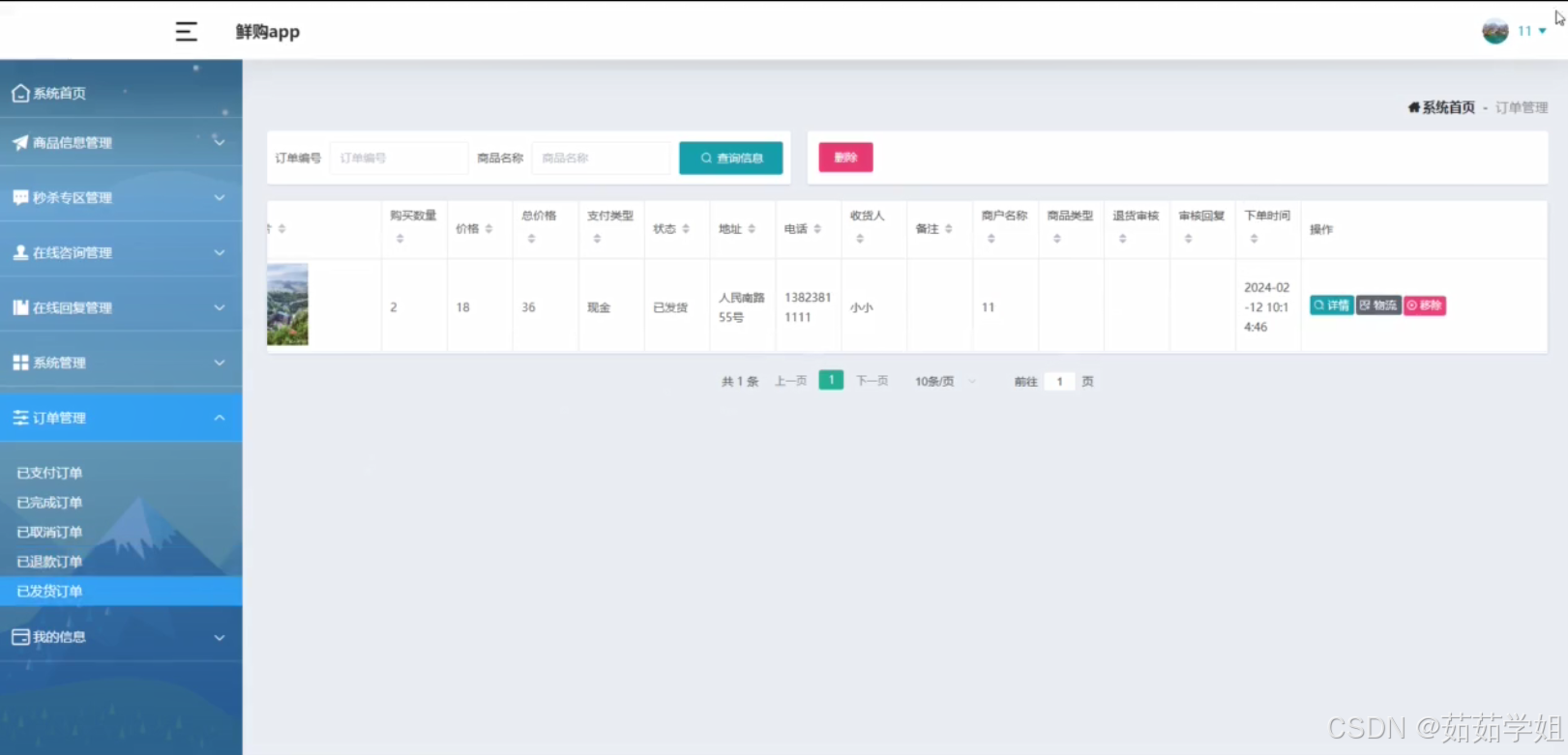The height and width of the screenshot is (755, 1568).
Task: Sort by the 退货审核 column
Action: [1123, 239]
